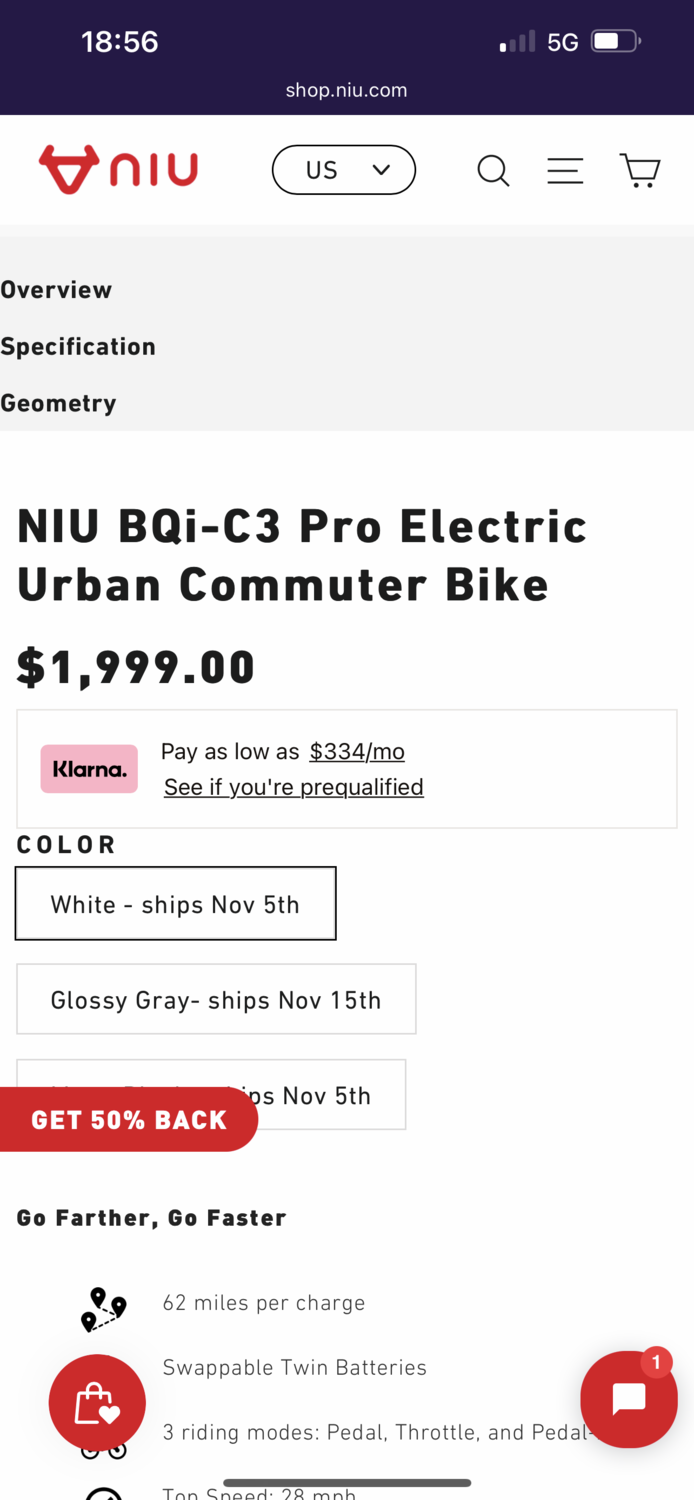Viewport: 694px width, 1500px height.
Task: Jump to the Geometry section
Action: [58, 403]
